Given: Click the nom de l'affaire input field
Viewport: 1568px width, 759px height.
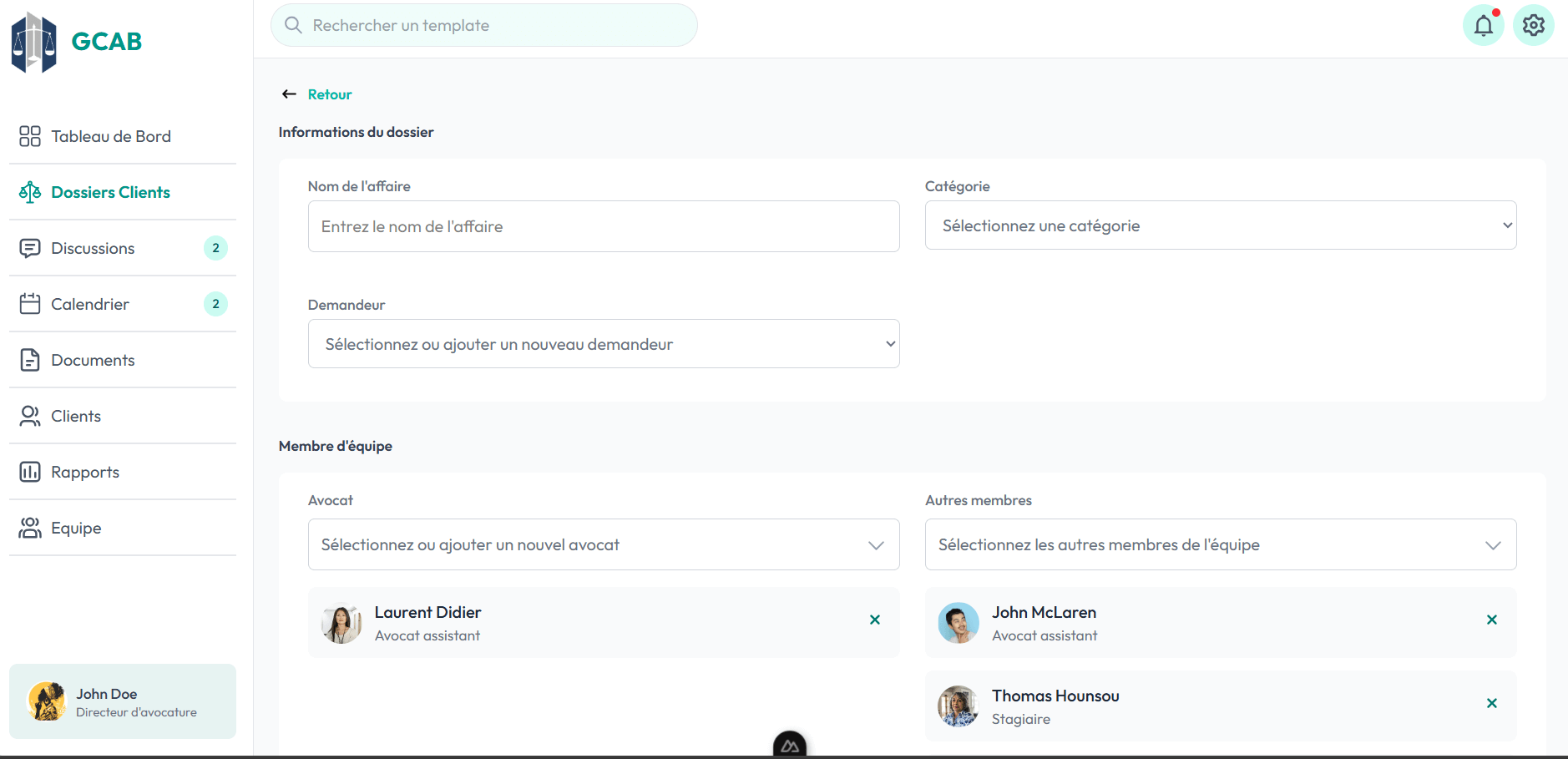Looking at the screenshot, I should pyautogui.click(x=603, y=225).
